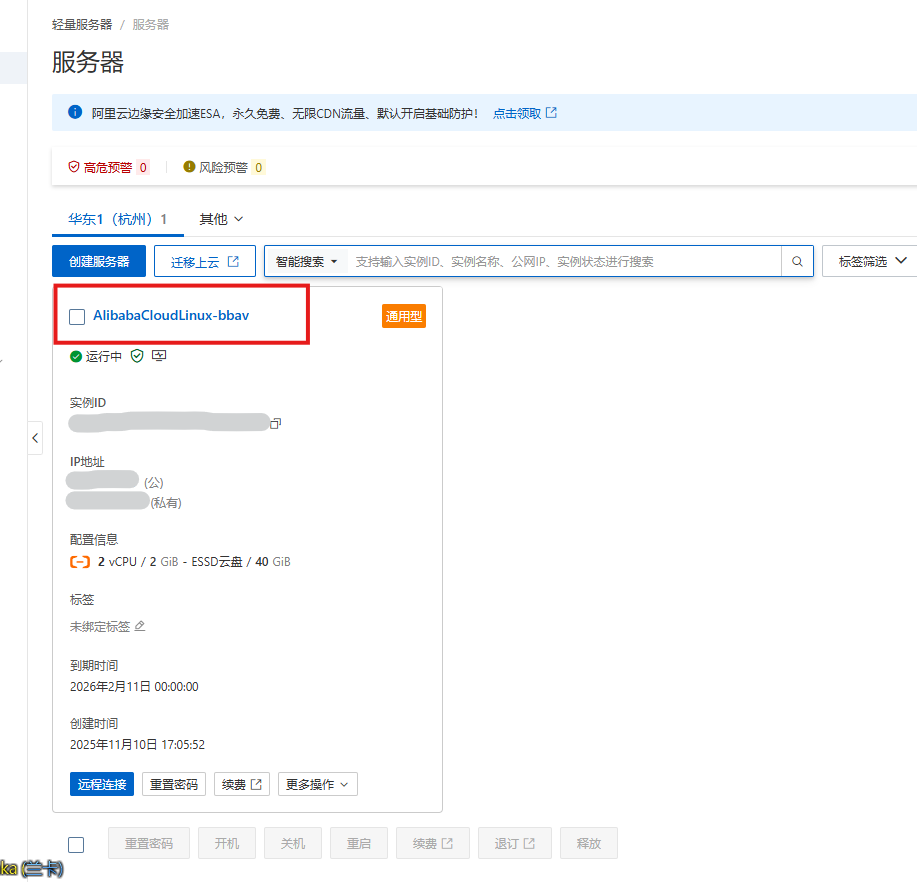
Task: Click bottom bar 开机 button
Action: point(227,843)
